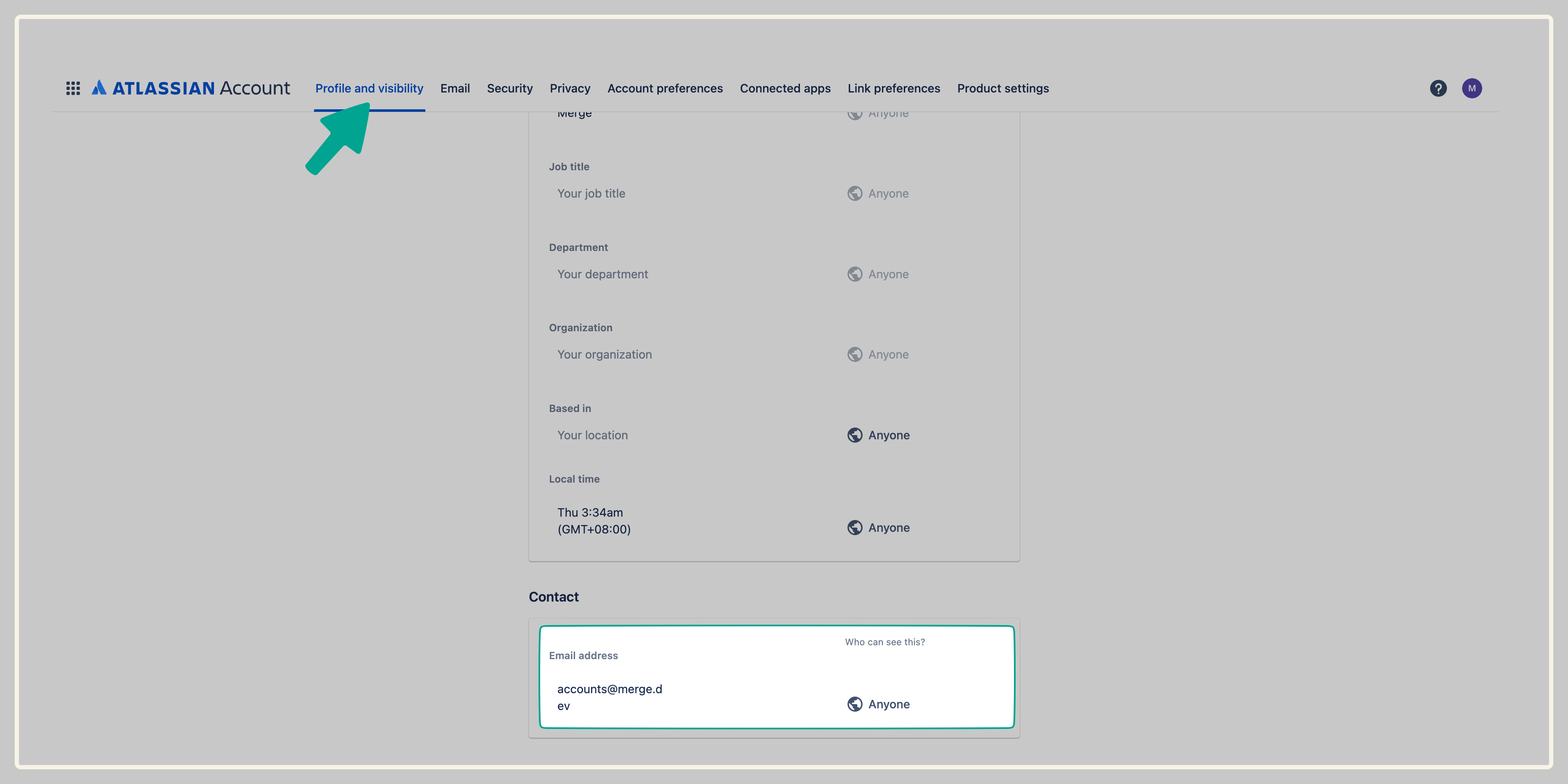Viewport: 1568px width, 784px height.
Task: Click the Atlassian logo icon
Action: point(99,88)
